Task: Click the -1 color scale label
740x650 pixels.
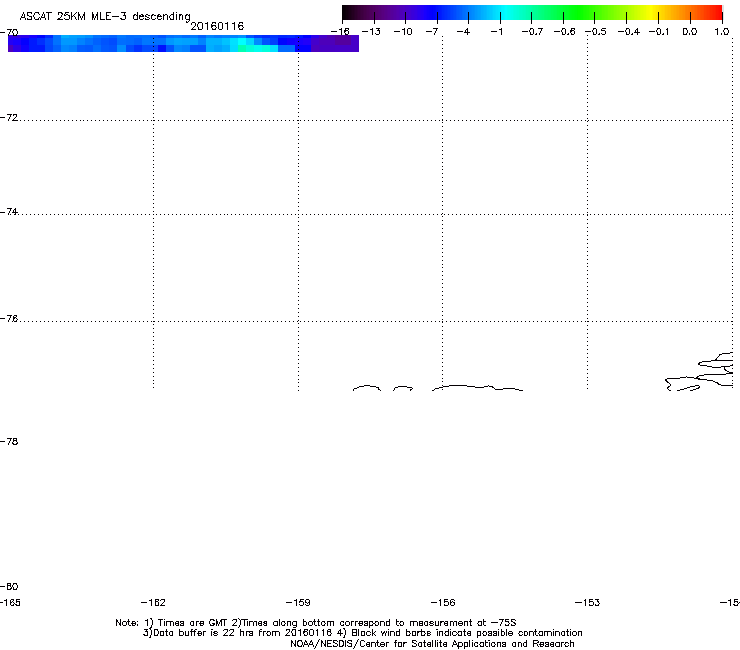Action: click(x=496, y=32)
